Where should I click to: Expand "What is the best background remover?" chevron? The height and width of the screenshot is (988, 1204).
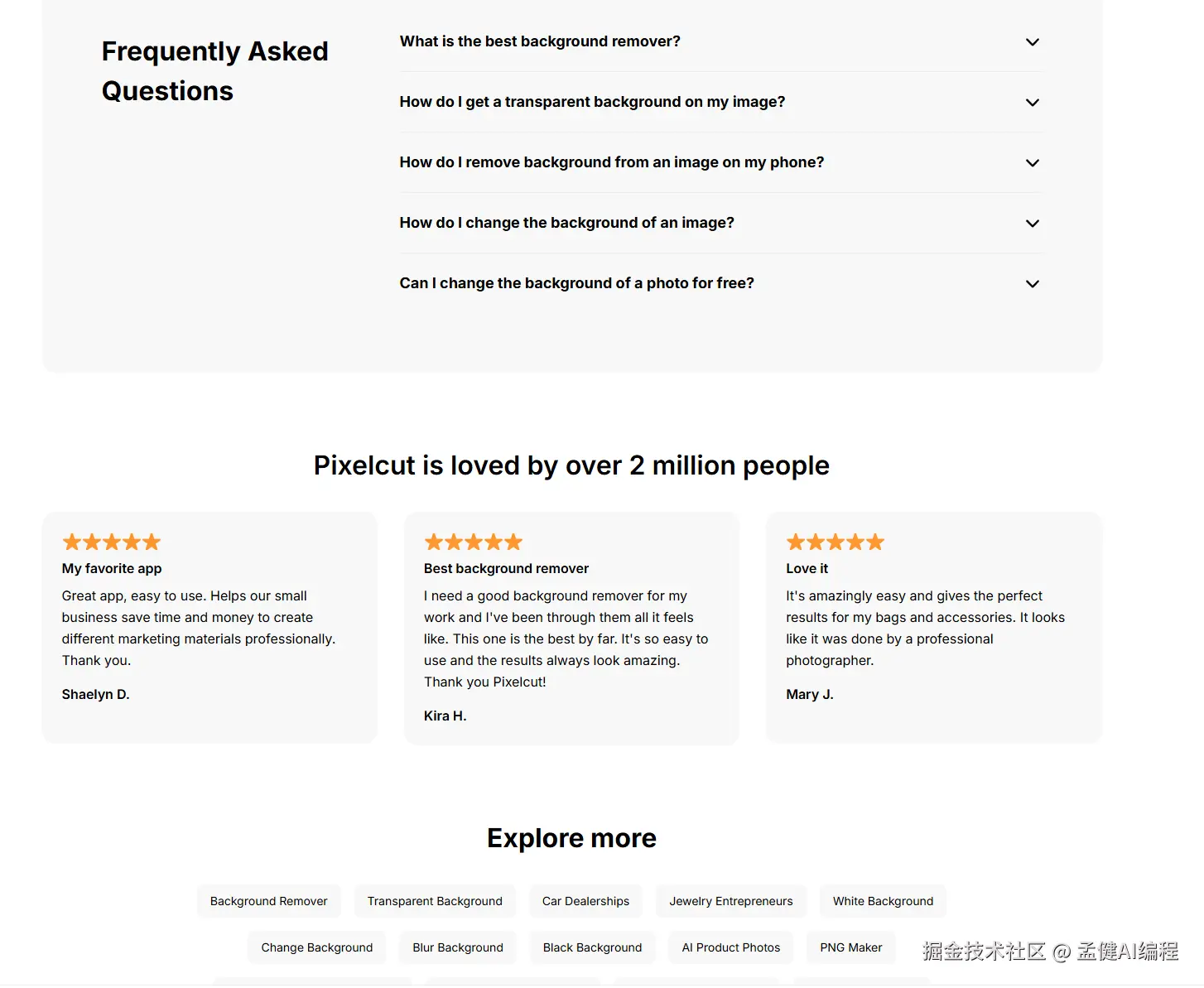pos(1032,42)
